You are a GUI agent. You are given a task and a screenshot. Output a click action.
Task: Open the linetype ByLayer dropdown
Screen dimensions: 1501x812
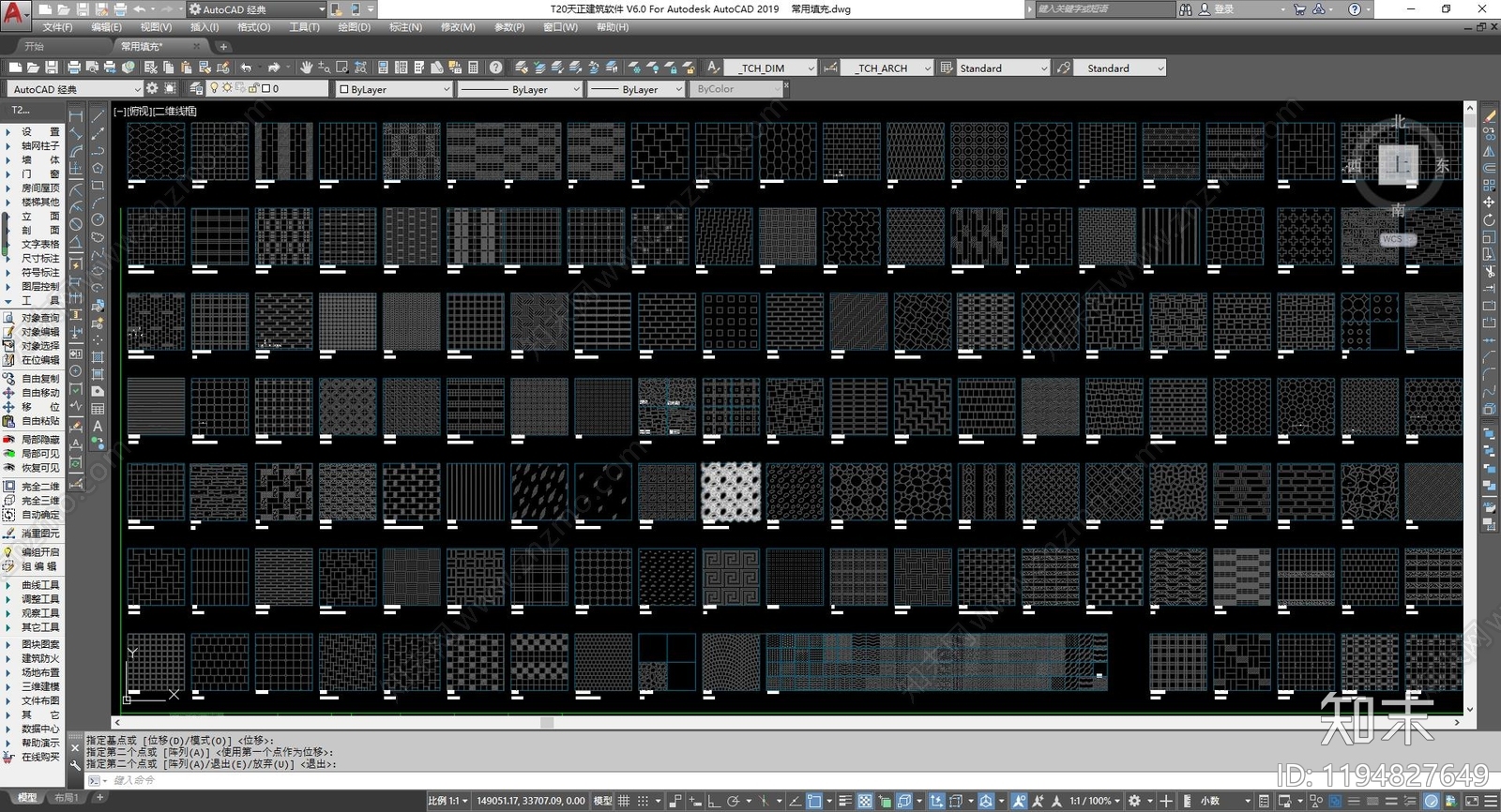521,89
